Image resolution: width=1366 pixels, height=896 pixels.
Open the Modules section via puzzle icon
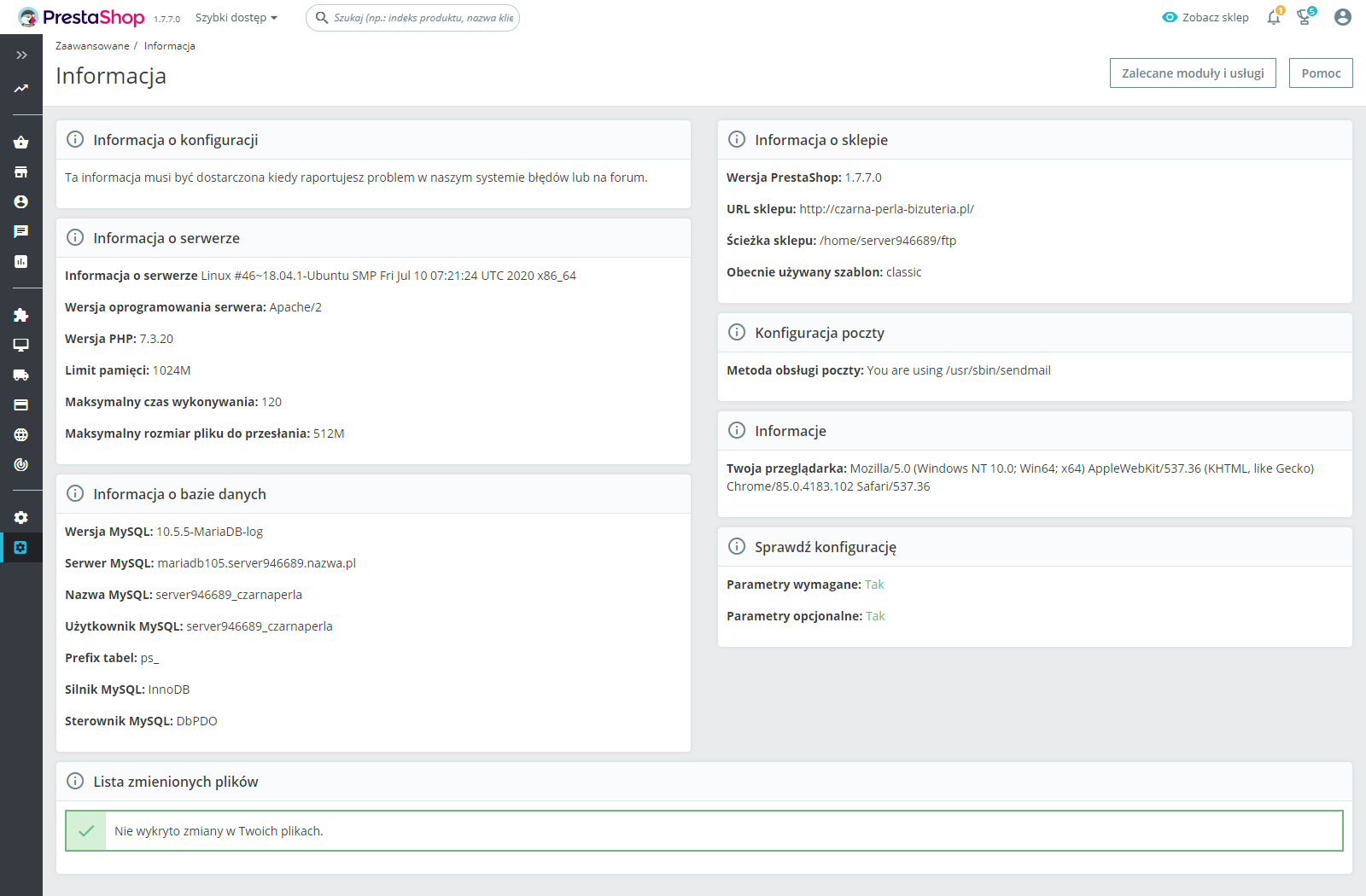pyautogui.click(x=20, y=315)
